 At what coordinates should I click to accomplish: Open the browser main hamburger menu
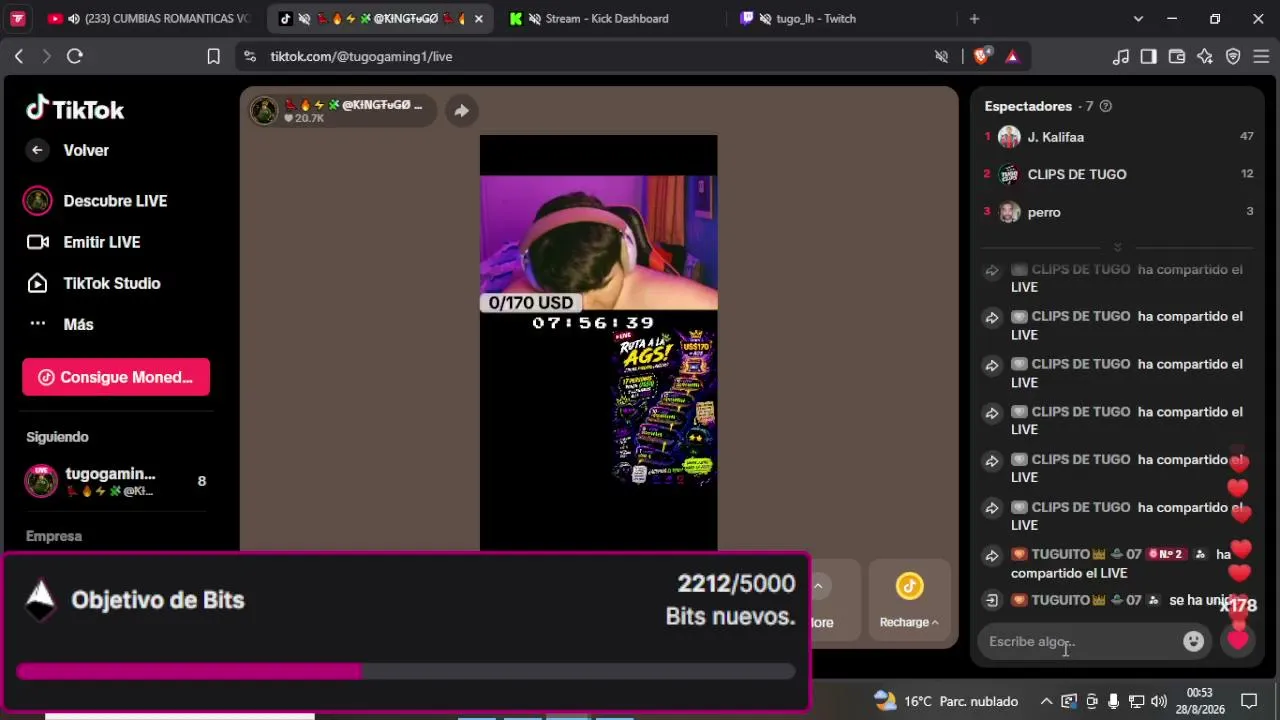point(1261,57)
